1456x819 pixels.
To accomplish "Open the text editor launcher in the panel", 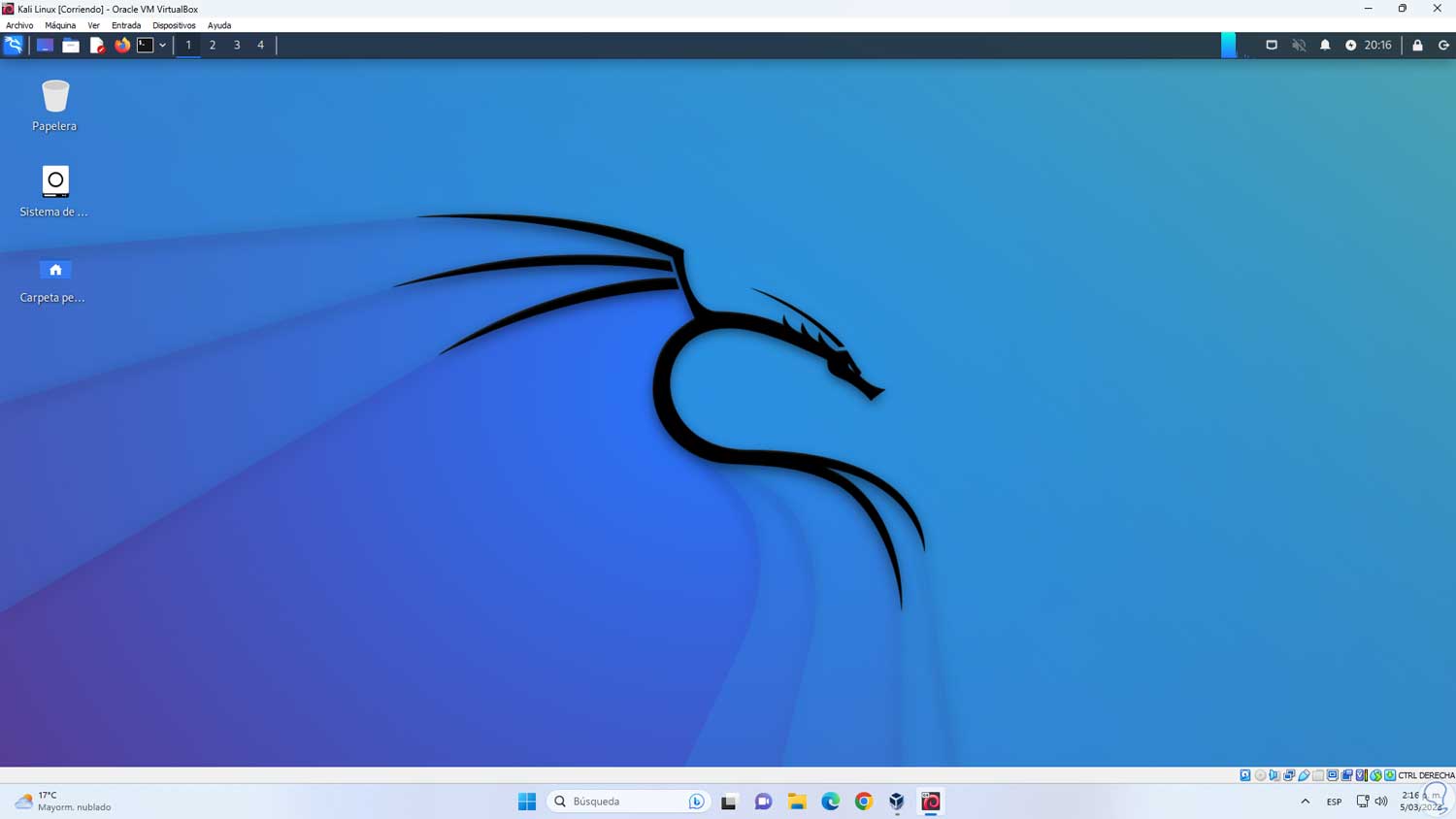I will [x=97, y=45].
